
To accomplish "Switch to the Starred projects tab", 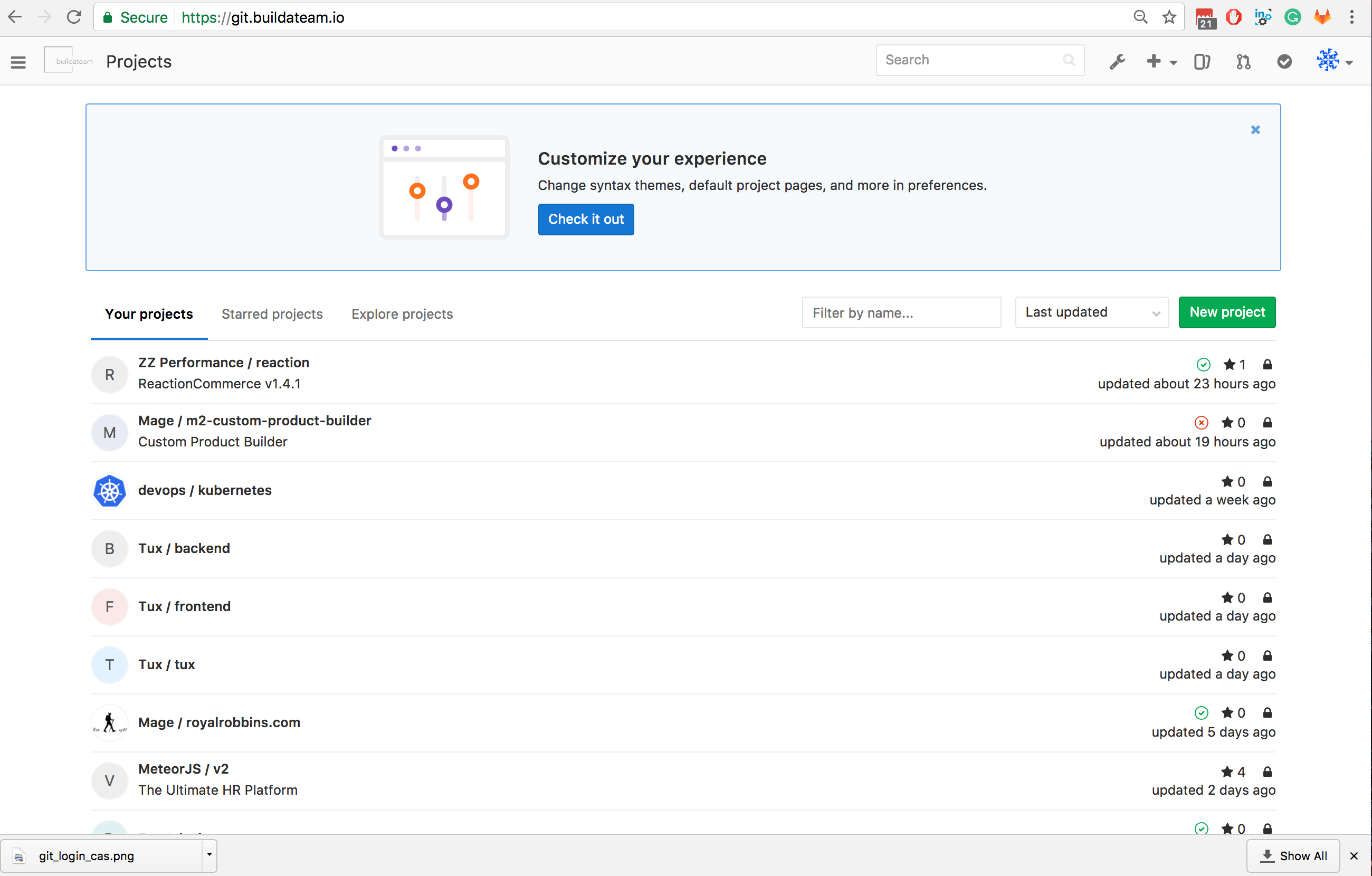I will (x=272, y=314).
